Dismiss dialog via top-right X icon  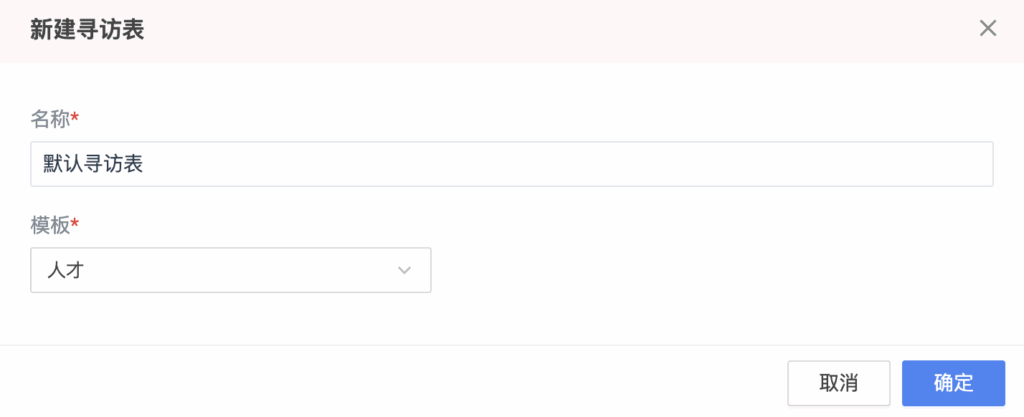pos(987,29)
